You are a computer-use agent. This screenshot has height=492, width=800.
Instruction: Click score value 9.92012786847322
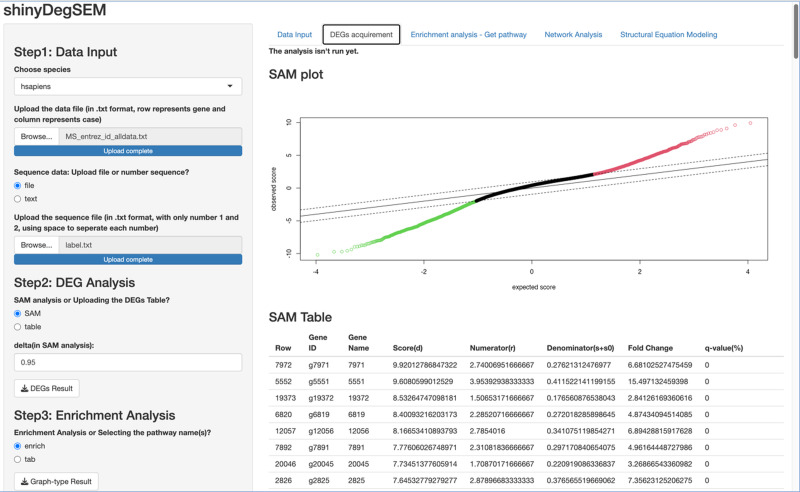pos(425,365)
